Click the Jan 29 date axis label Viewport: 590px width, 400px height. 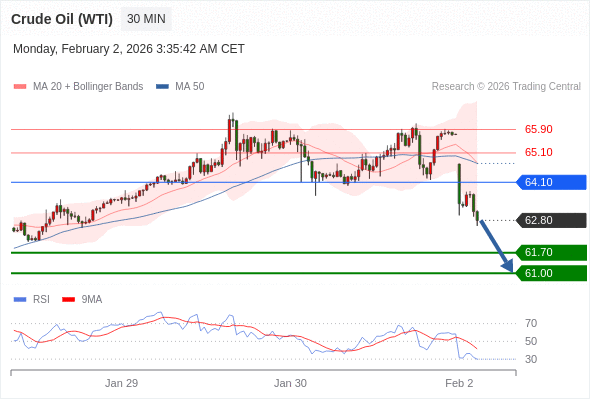tap(121, 383)
